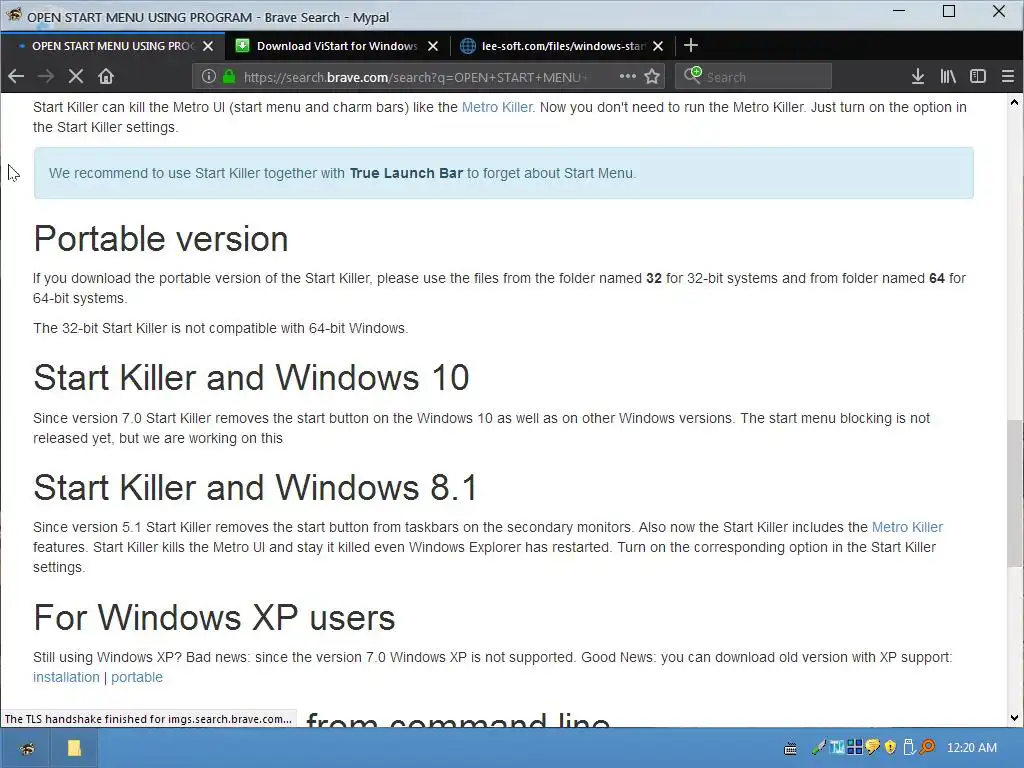This screenshot has width=1024, height=768.
Task: Stop loading the current page
Action: [x=76, y=76]
